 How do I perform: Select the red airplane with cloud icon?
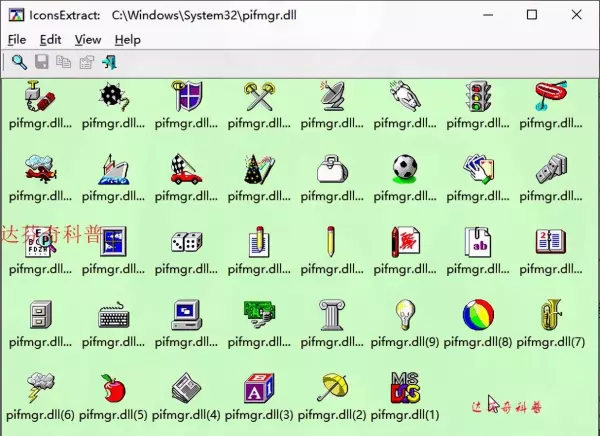(x=40, y=169)
